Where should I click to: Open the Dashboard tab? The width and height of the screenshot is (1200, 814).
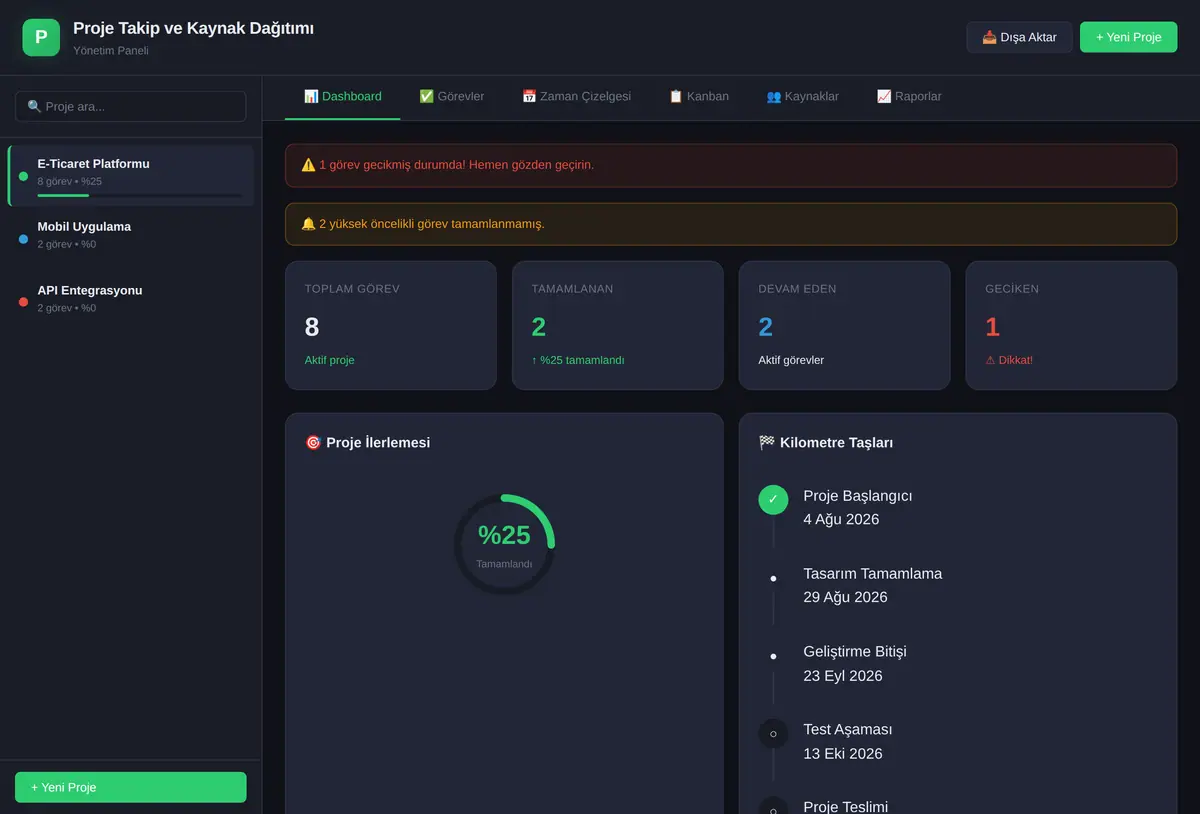(x=342, y=97)
